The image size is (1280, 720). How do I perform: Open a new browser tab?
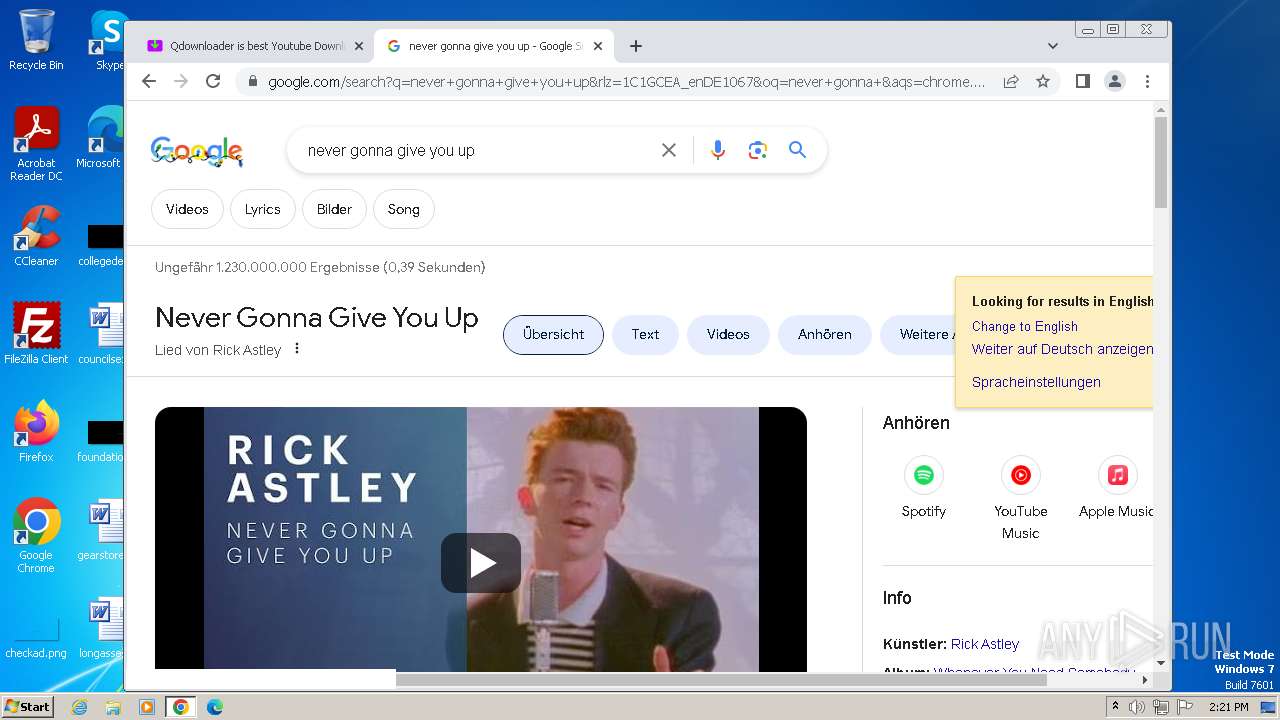point(635,46)
